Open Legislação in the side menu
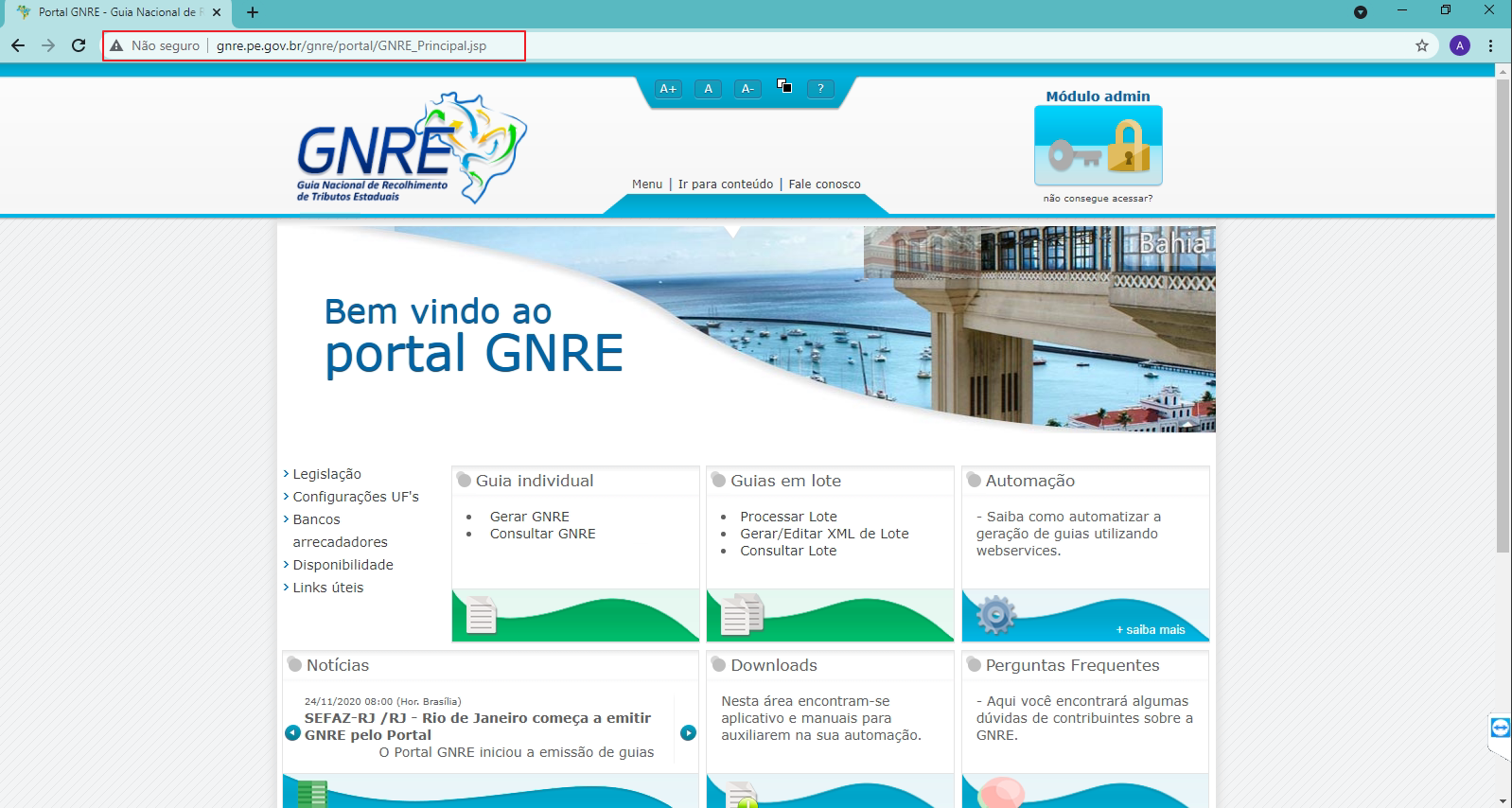1512x808 pixels. click(x=326, y=474)
